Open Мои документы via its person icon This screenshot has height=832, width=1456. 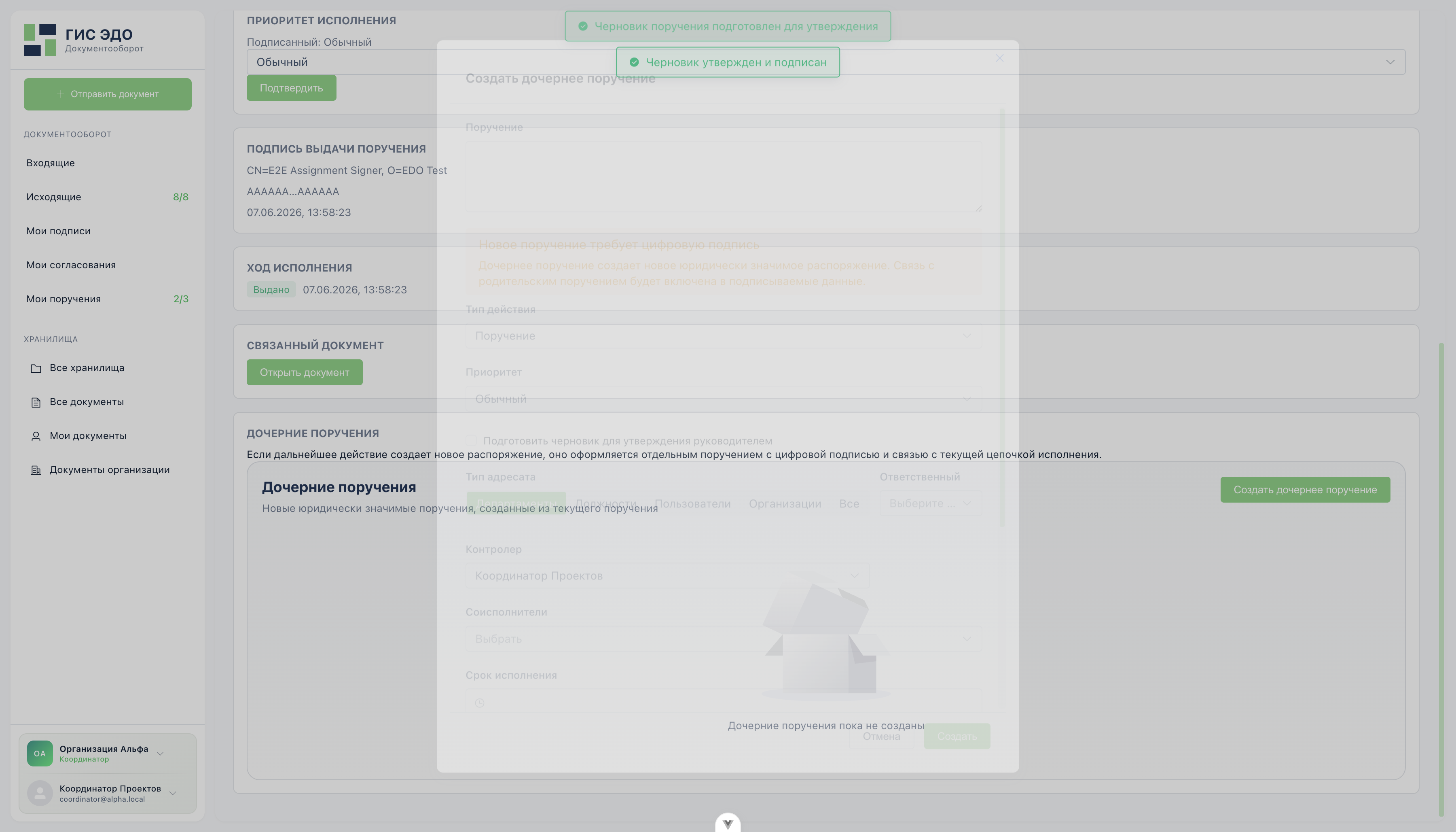[36, 436]
